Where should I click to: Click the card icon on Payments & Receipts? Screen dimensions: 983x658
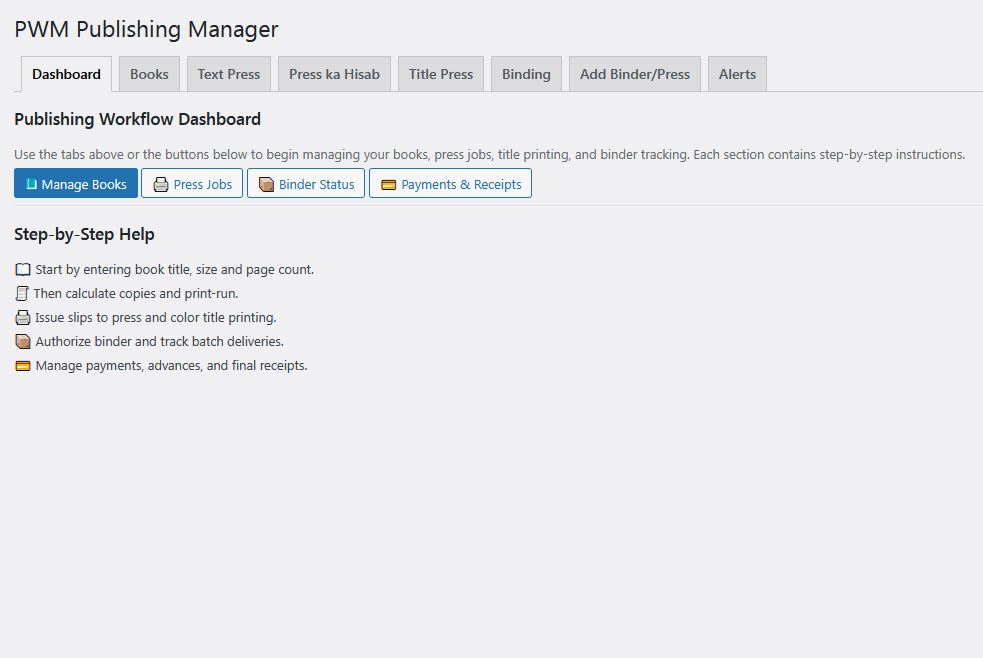[x=387, y=183]
